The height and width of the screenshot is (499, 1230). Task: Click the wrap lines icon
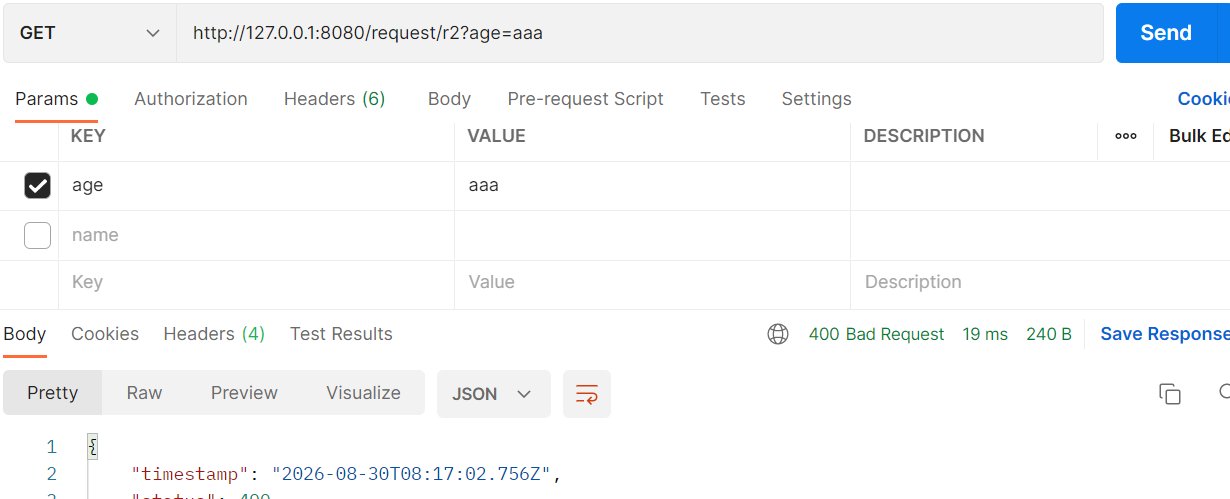587,394
